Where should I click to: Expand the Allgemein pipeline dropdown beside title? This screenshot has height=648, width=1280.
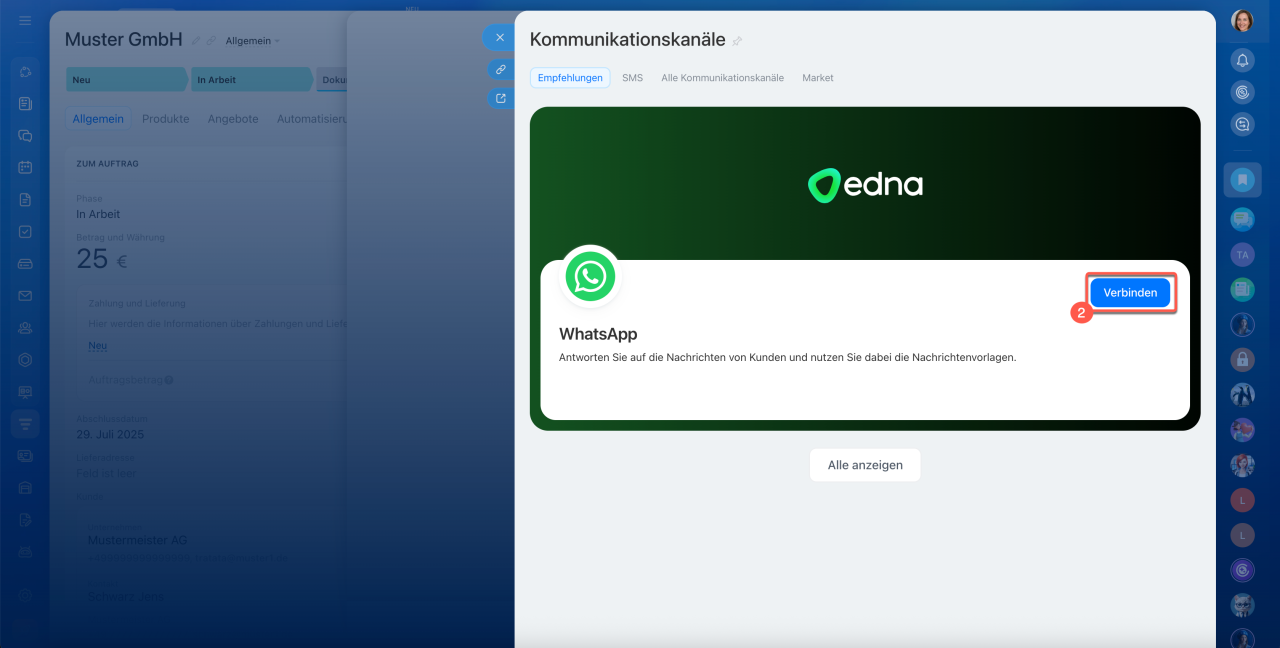pyautogui.click(x=253, y=41)
